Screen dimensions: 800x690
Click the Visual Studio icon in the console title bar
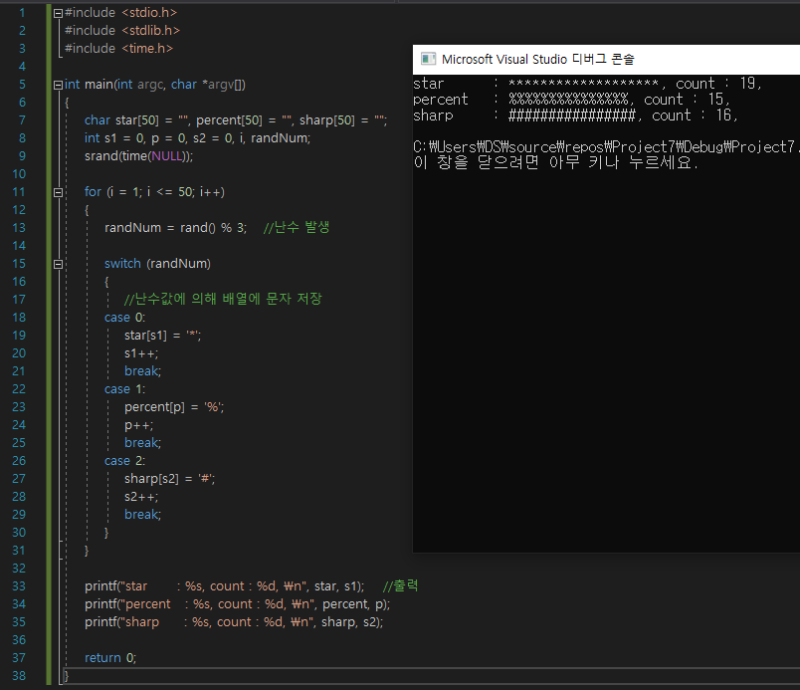coord(428,58)
